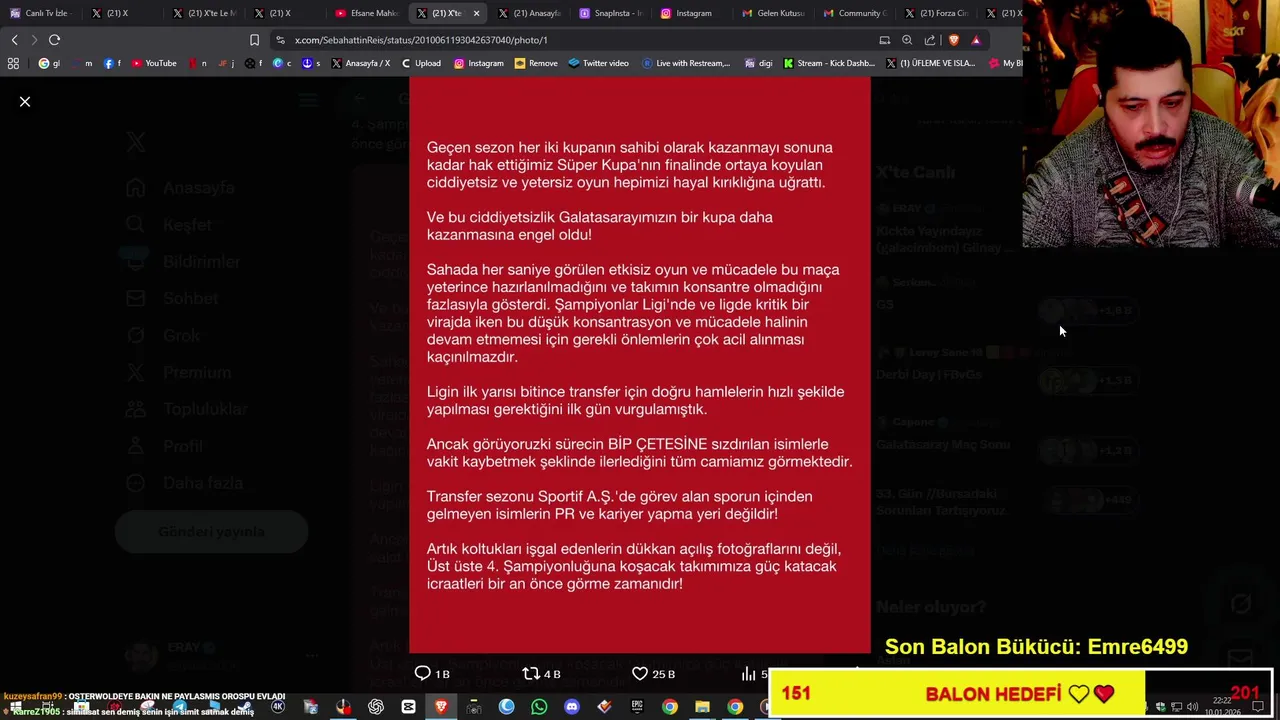Switch to the Community Gmail tab
The width and height of the screenshot is (1280, 720).
pyautogui.click(x=855, y=13)
